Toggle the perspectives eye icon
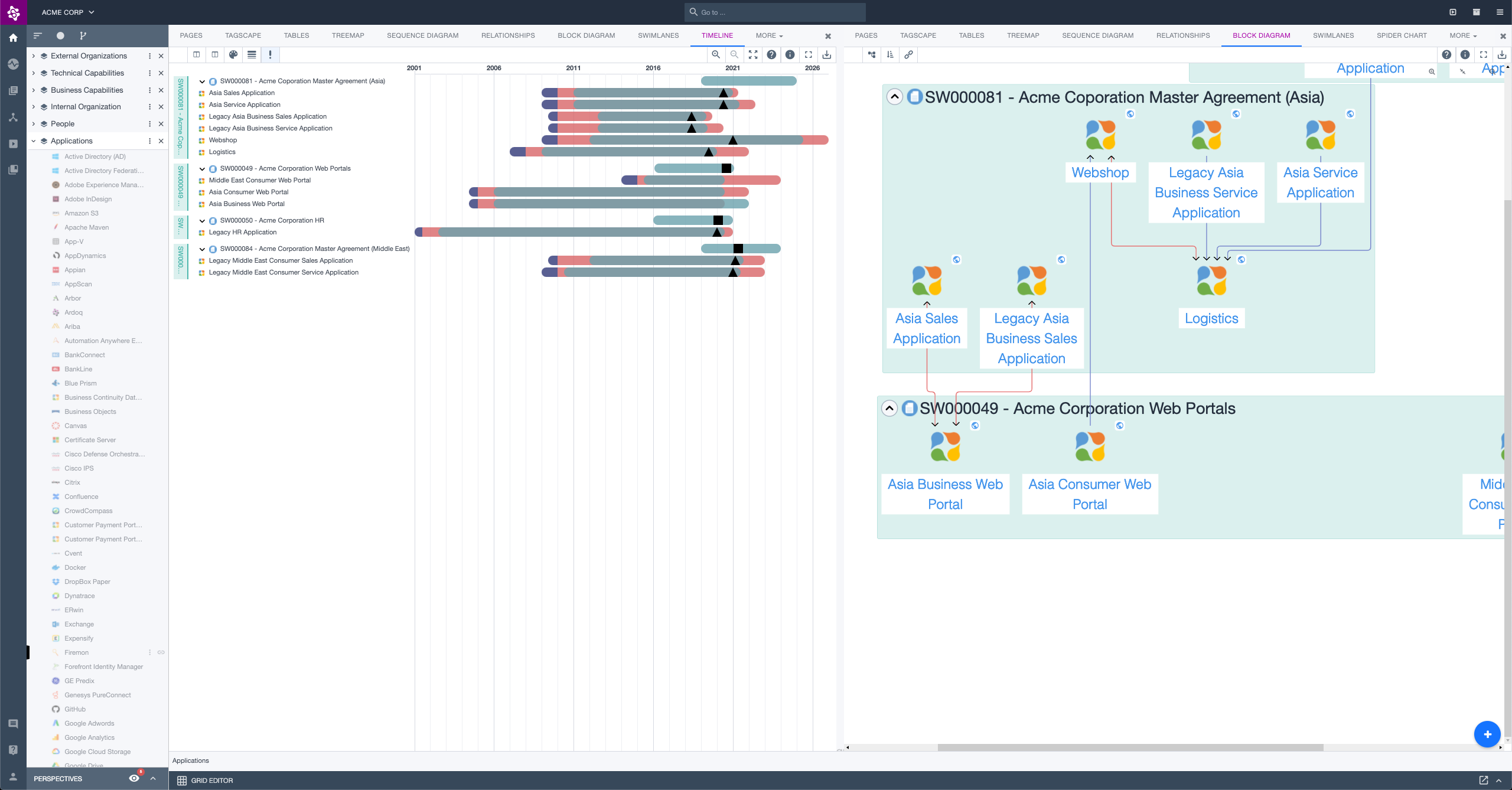Screen dimensions: 1512x790 [134, 778]
